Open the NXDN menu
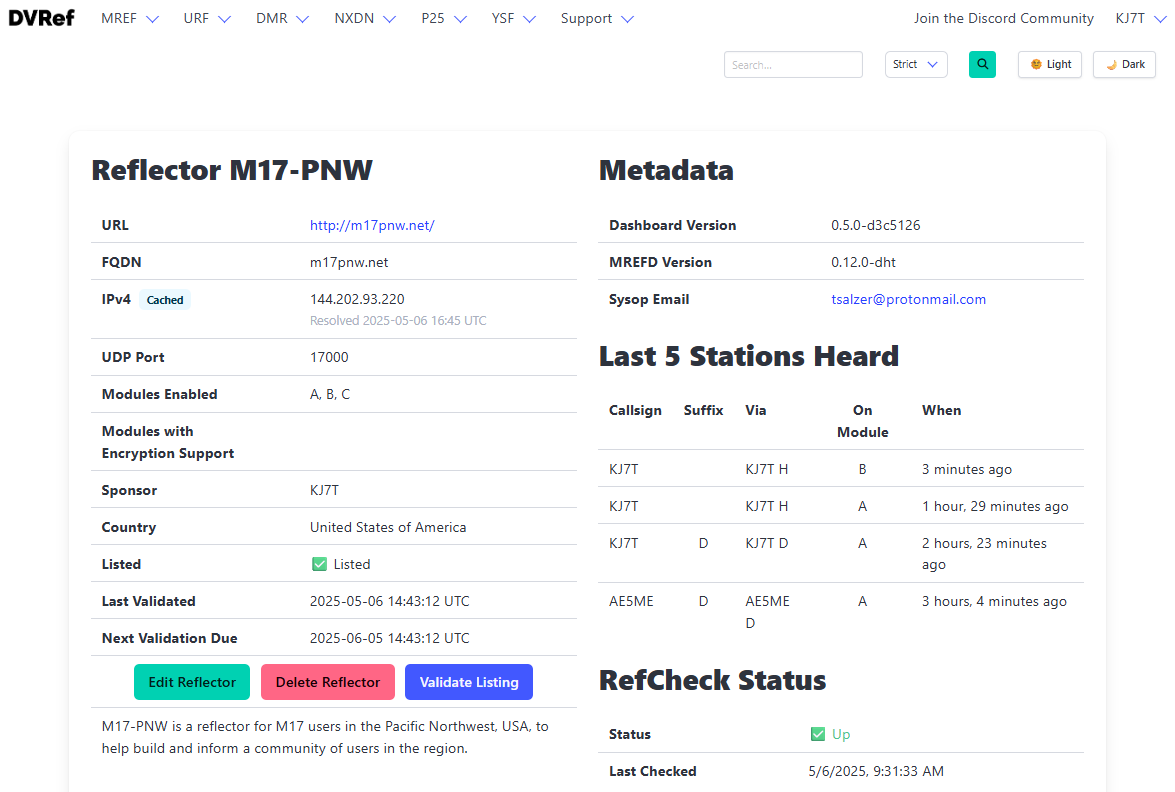The image size is (1175, 792). [365, 19]
